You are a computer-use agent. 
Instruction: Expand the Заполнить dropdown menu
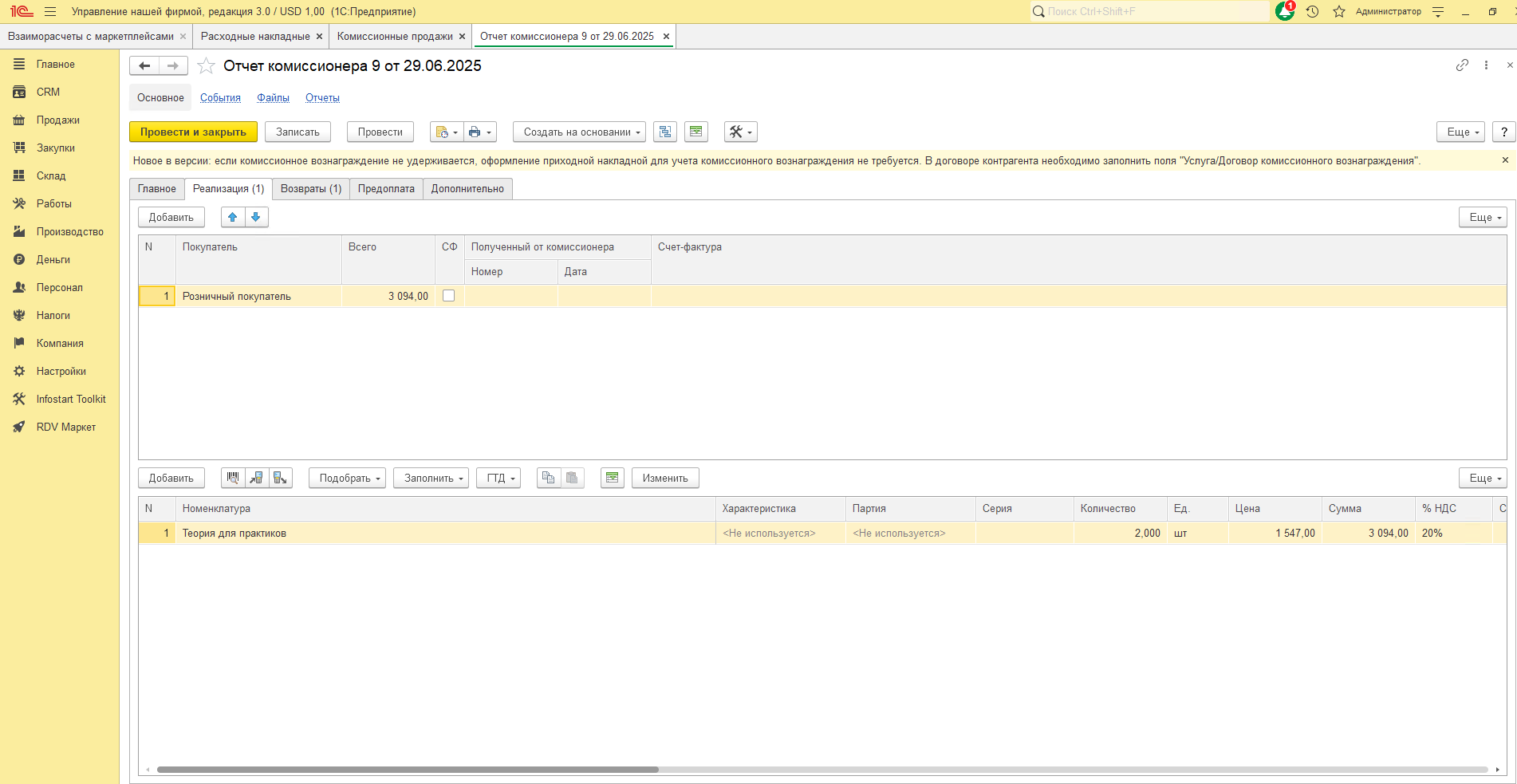(x=431, y=478)
